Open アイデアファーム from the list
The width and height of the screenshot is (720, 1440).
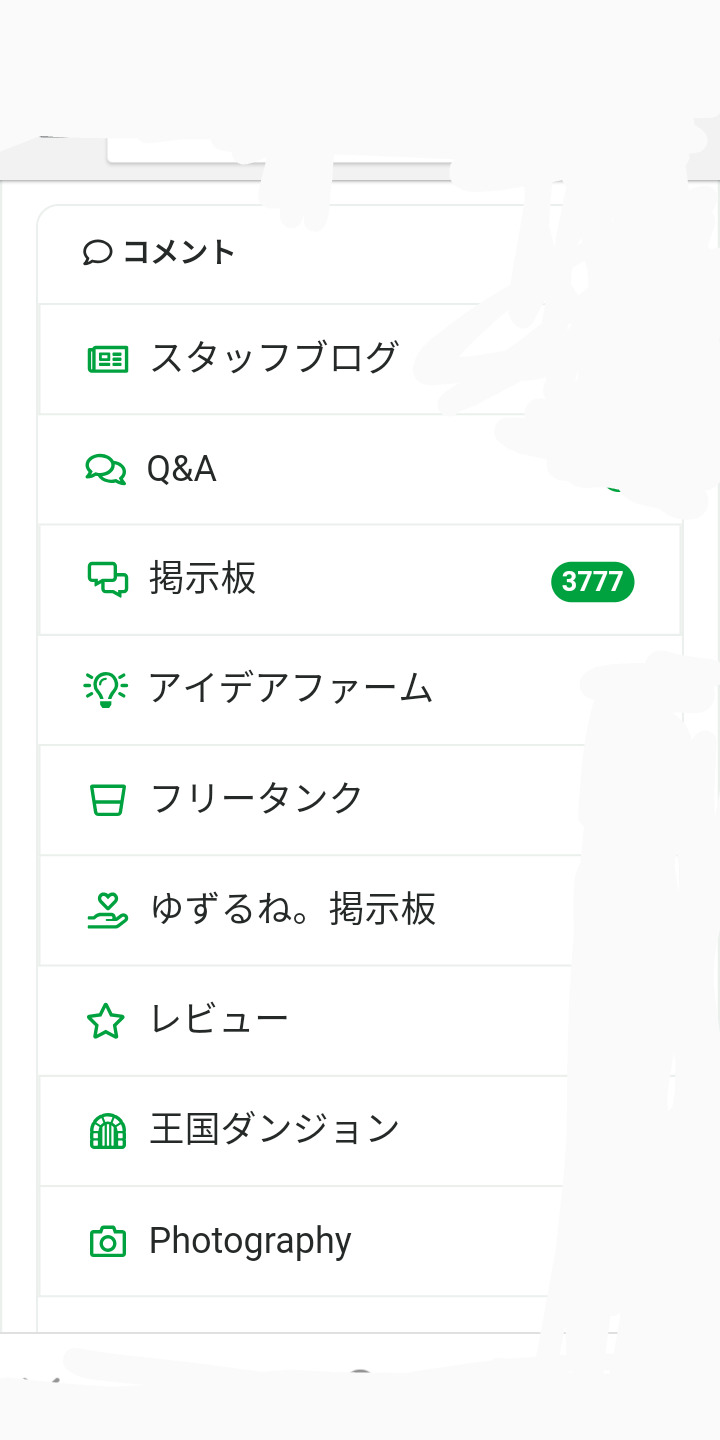click(x=290, y=689)
